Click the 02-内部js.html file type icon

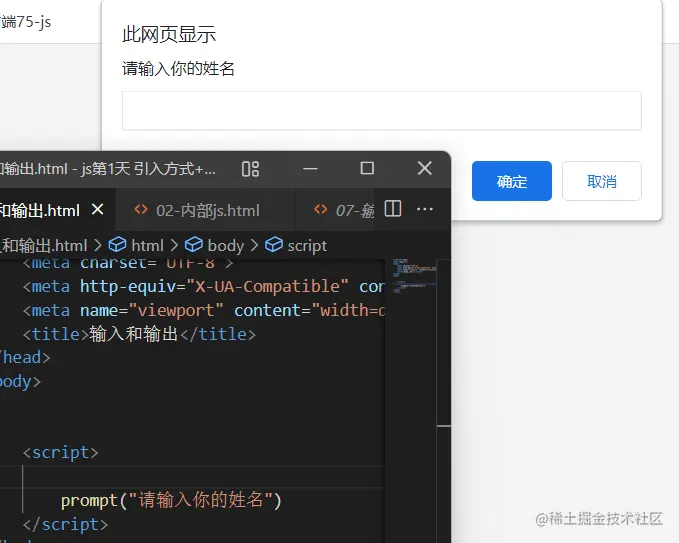click(x=141, y=210)
